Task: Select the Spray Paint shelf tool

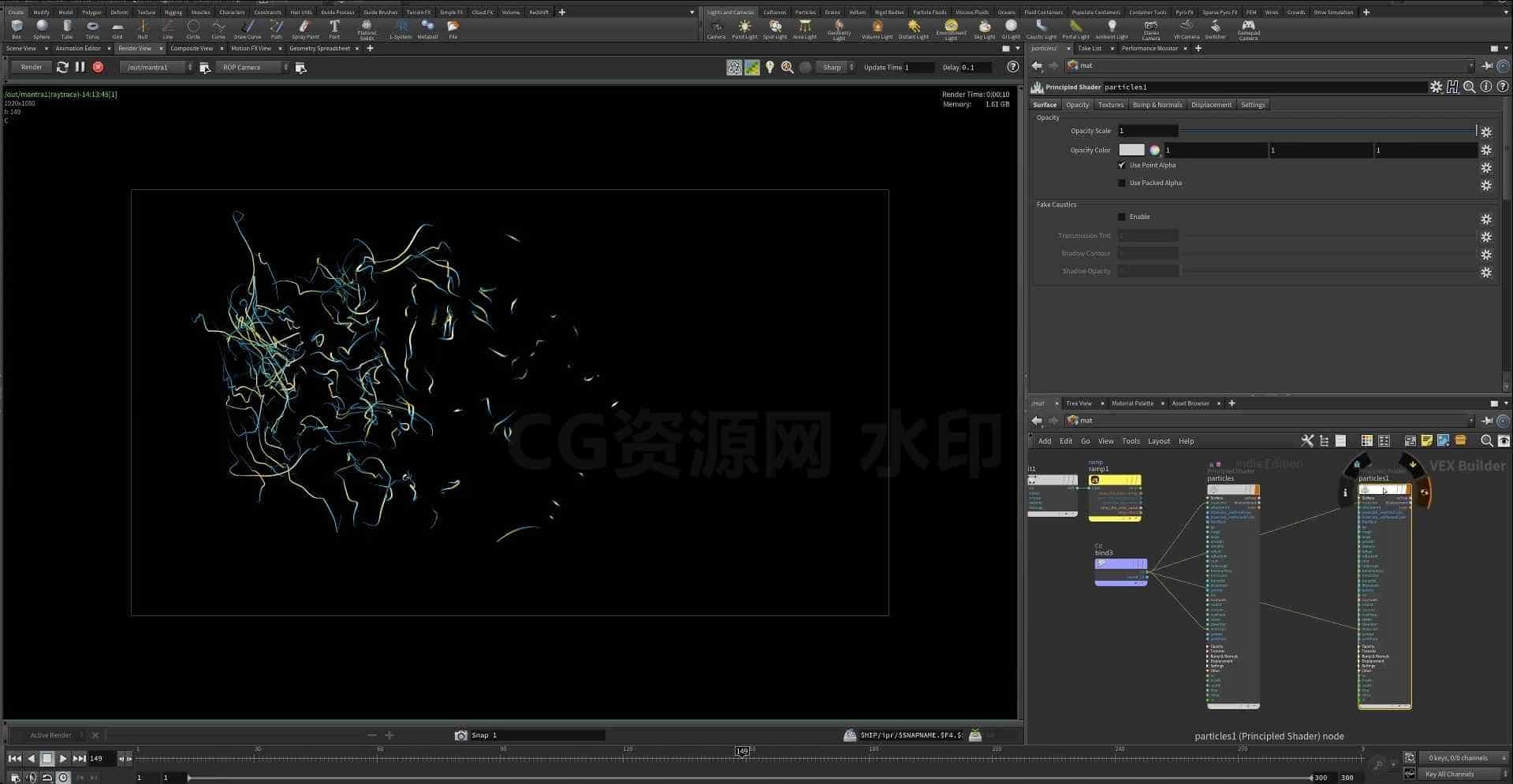Action: click(x=305, y=29)
